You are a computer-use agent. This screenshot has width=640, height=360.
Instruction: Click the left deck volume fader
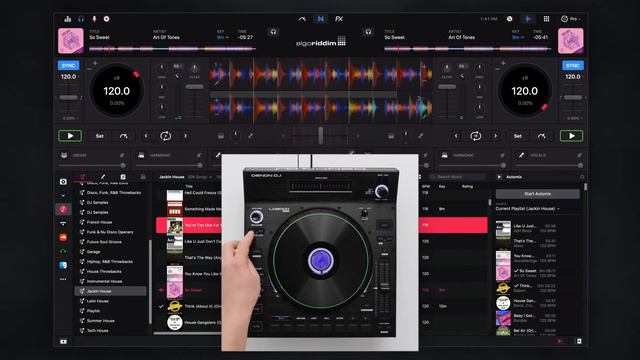[194, 87]
